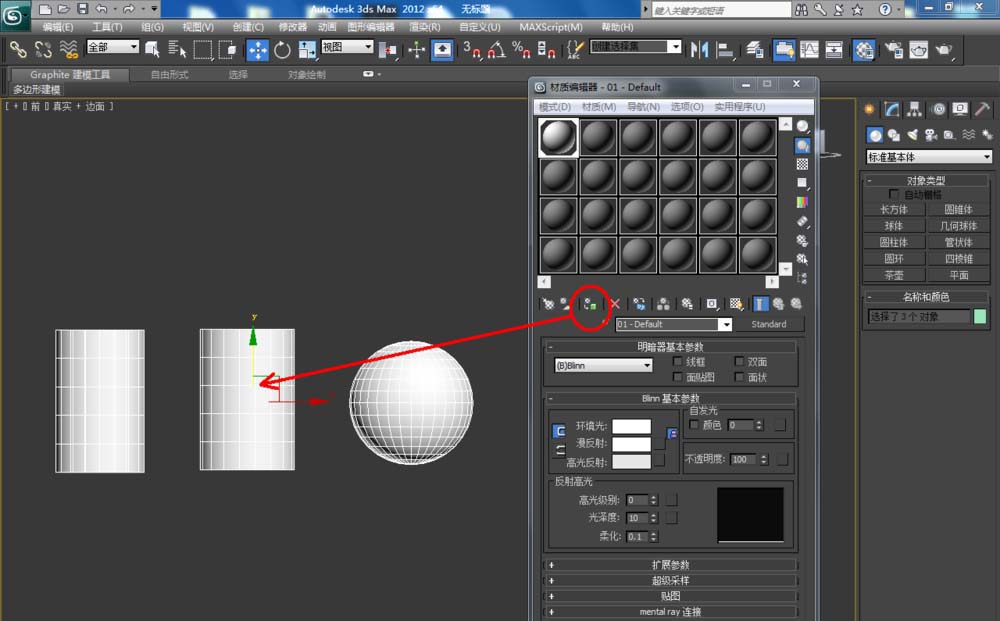Click the Mirror tool icon
This screenshot has height=621, width=1000.
pyautogui.click(x=700, y=49)
